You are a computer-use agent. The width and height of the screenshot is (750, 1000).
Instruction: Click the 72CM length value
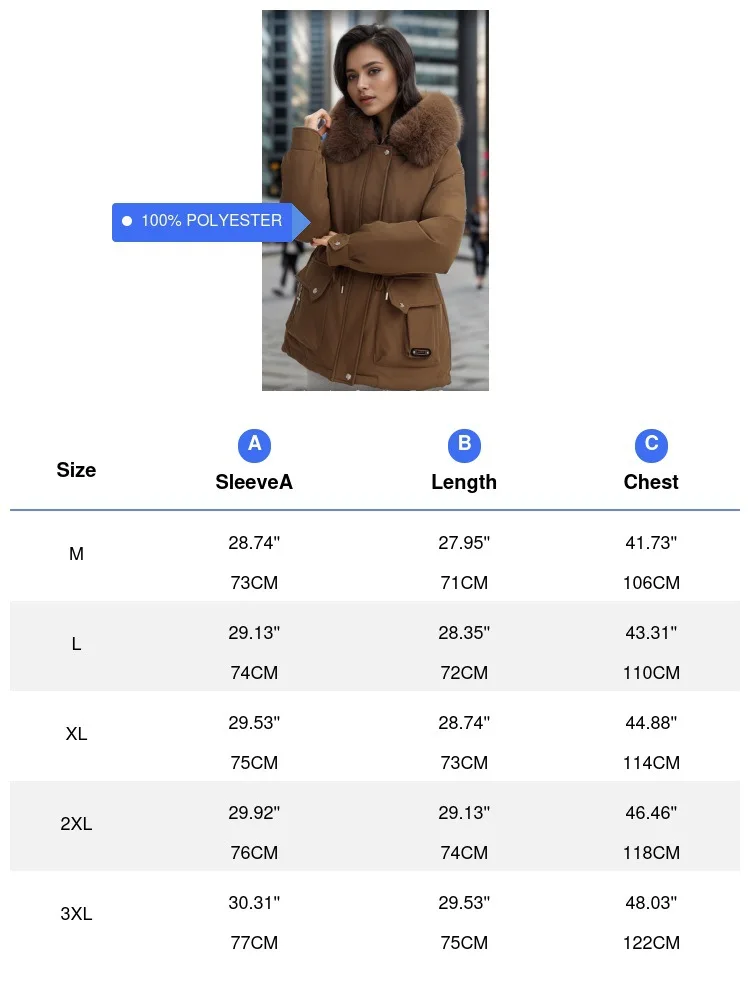[x=464, y=673]
